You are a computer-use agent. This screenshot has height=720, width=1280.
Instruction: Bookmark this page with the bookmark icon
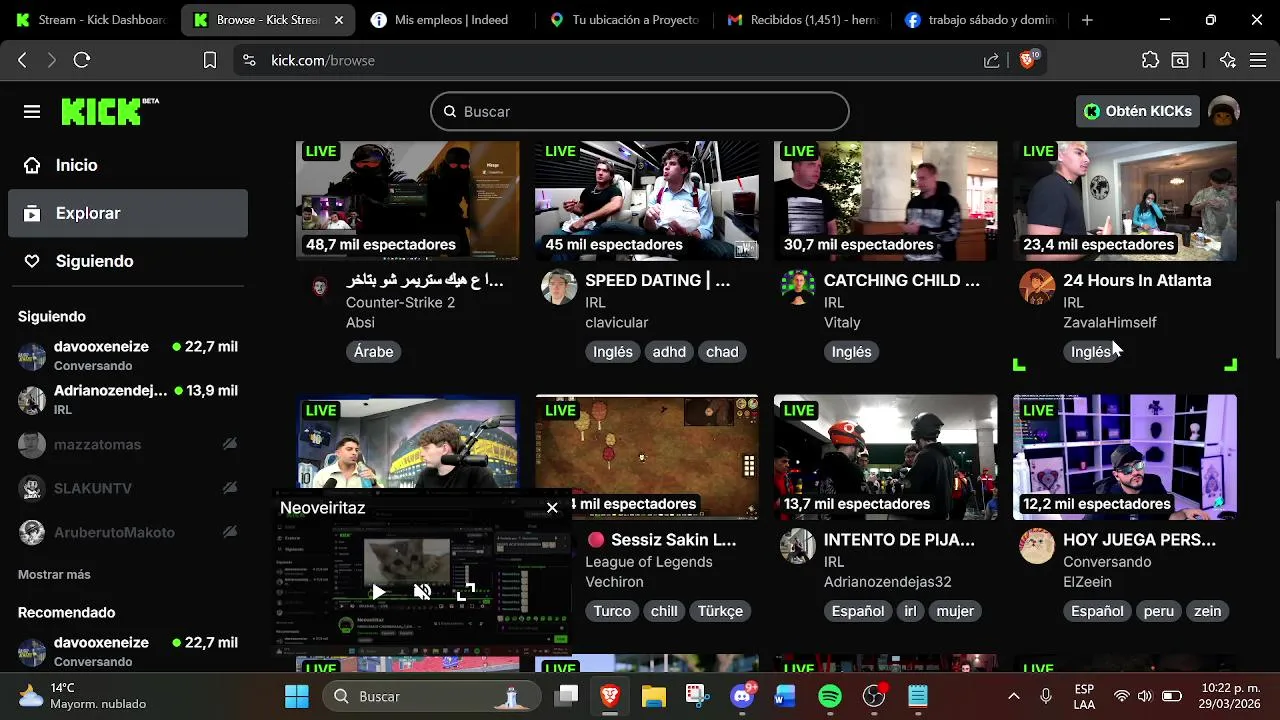[210, 60]
